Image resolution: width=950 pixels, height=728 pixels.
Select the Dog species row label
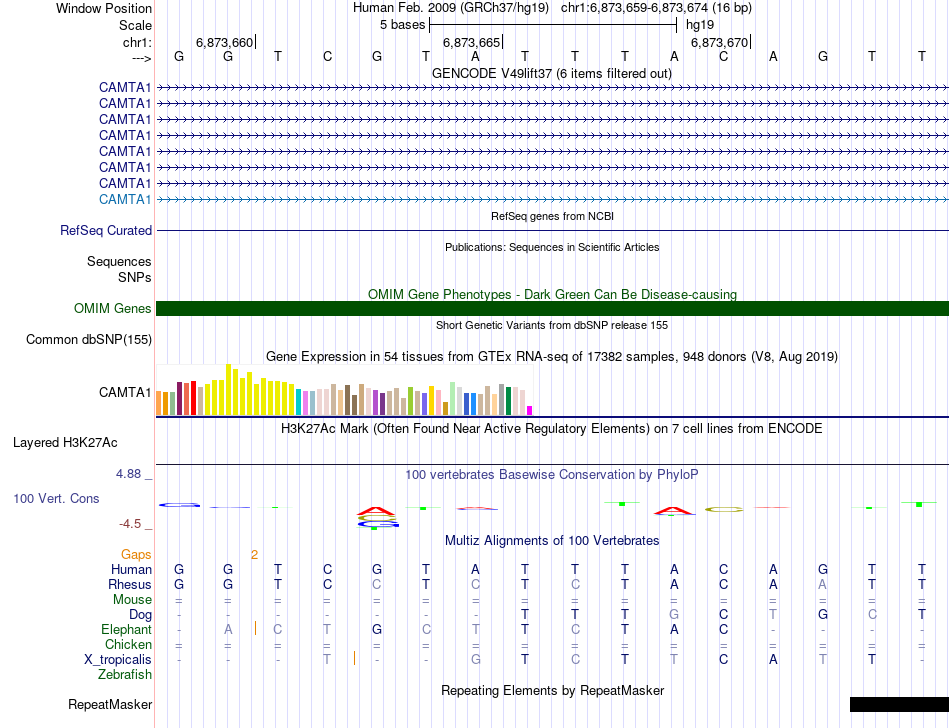(140, 615)
